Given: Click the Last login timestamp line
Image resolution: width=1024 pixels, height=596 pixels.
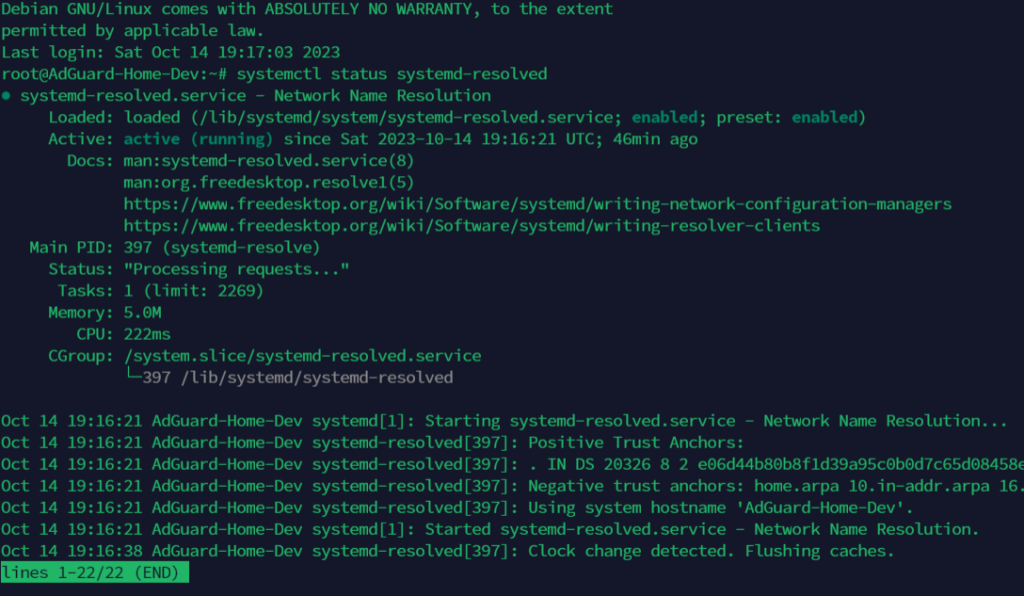Looking at the screenshot, I should [x=170, y=52].
